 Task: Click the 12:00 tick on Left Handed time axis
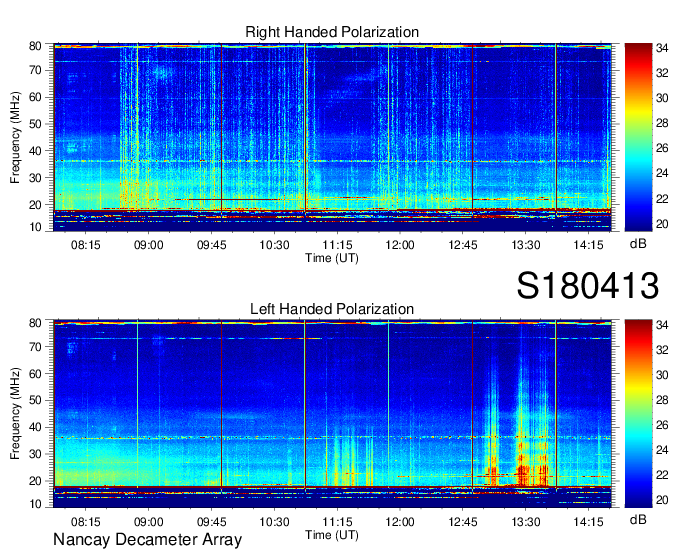(400, 522)
